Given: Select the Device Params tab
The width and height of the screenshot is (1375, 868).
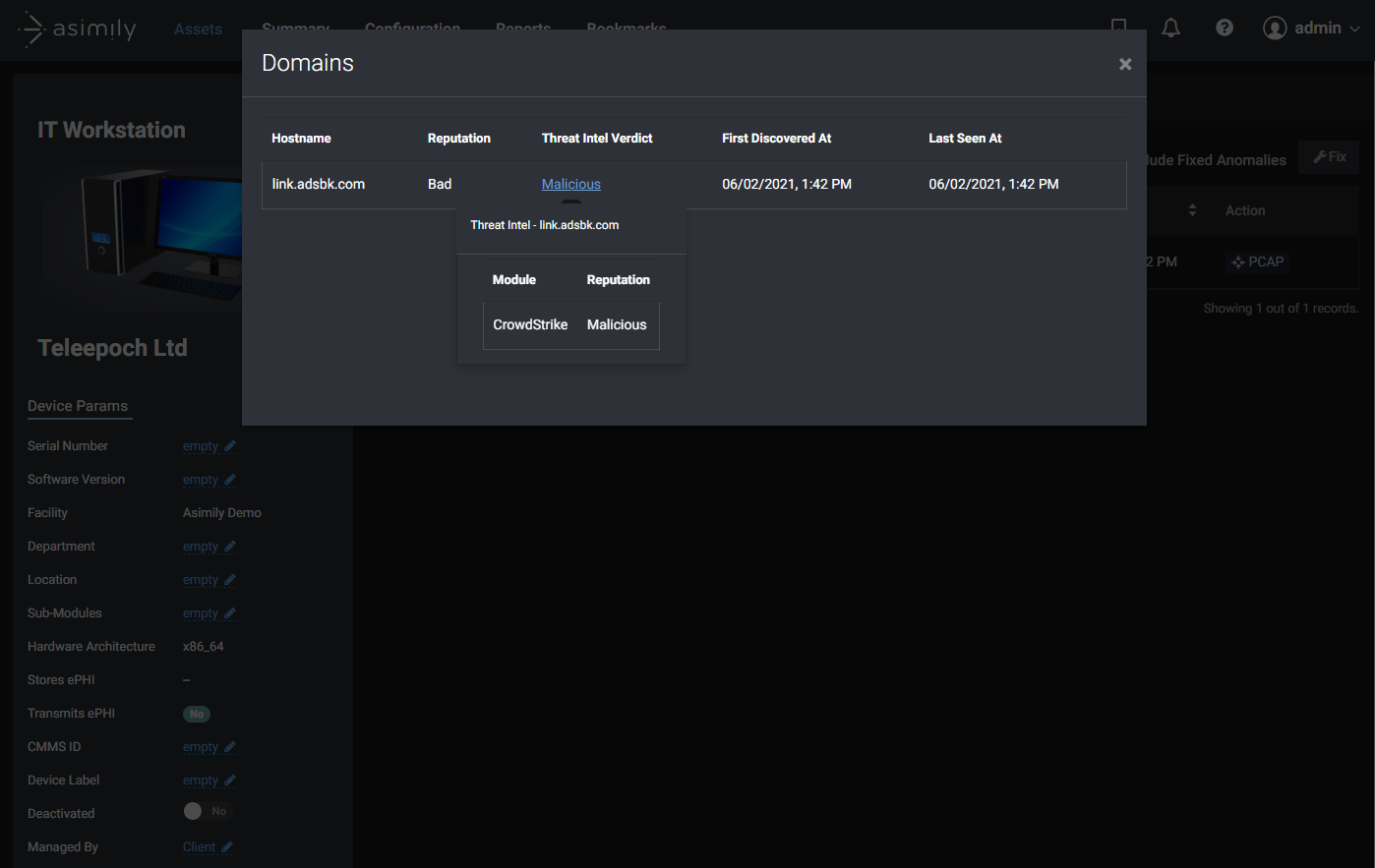Looking at the screenshot, I should tap(78, 406).
